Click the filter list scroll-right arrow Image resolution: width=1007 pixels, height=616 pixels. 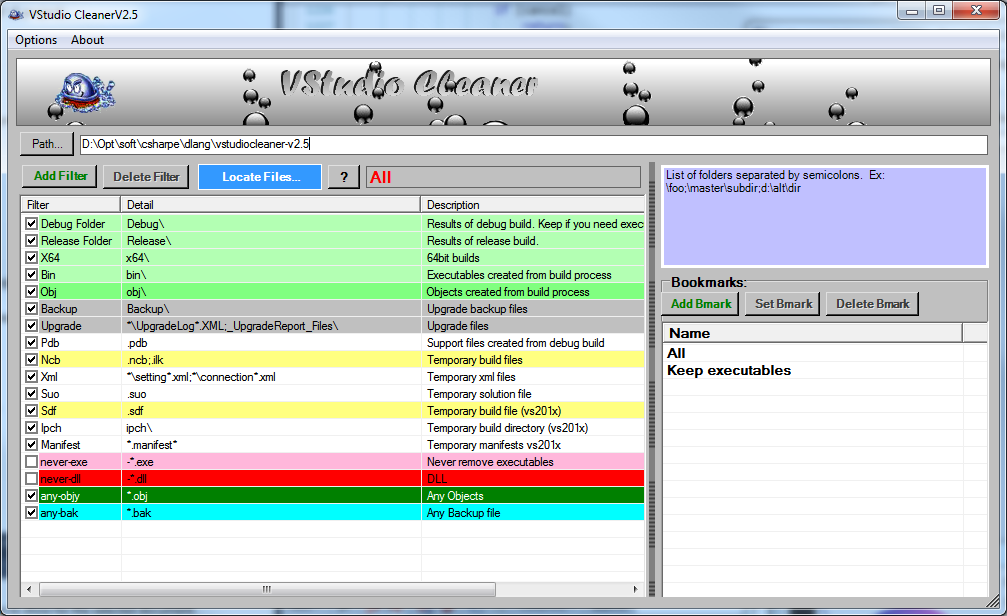636,589
